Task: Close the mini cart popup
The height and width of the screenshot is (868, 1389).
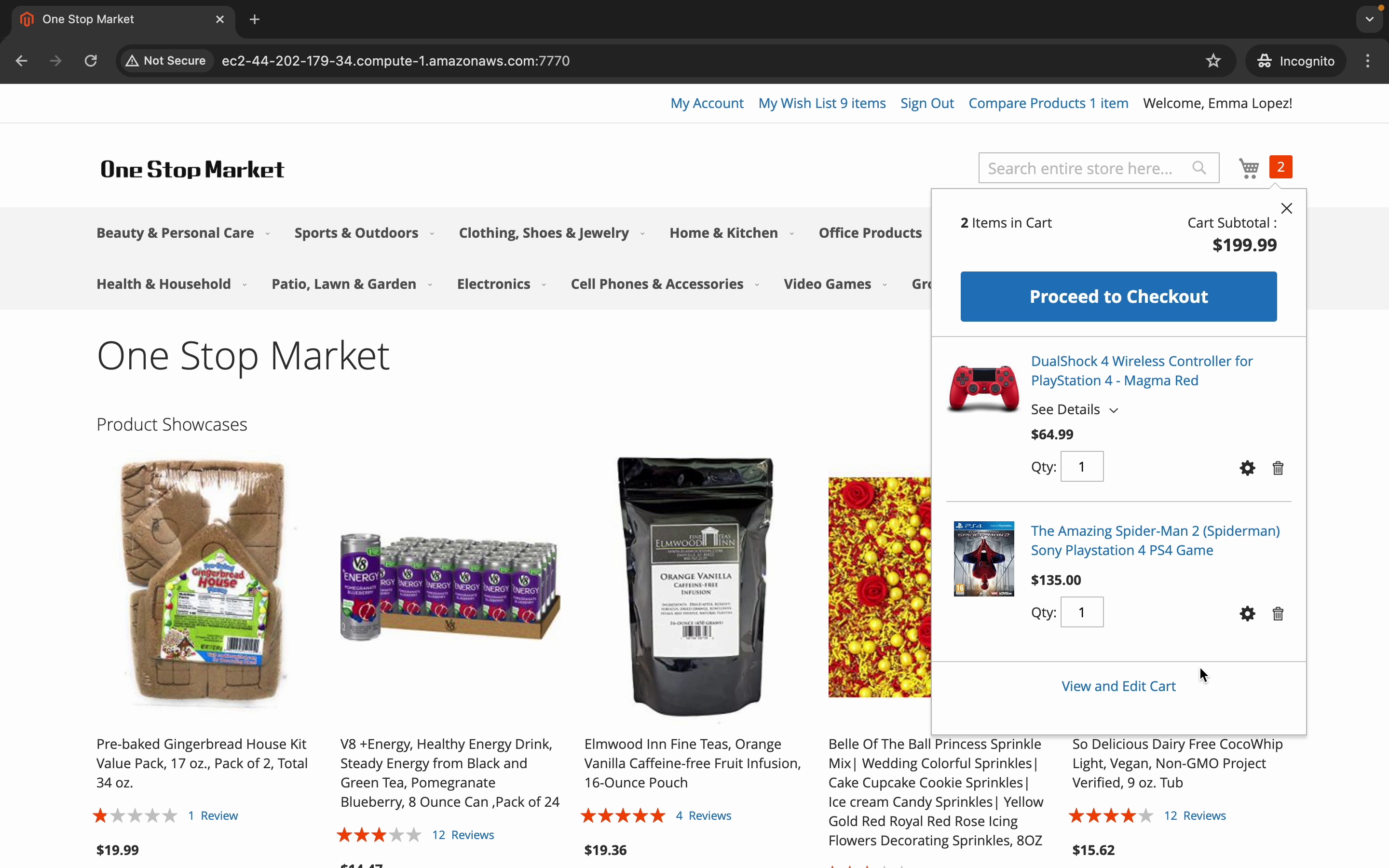Action: (1287, 208)
